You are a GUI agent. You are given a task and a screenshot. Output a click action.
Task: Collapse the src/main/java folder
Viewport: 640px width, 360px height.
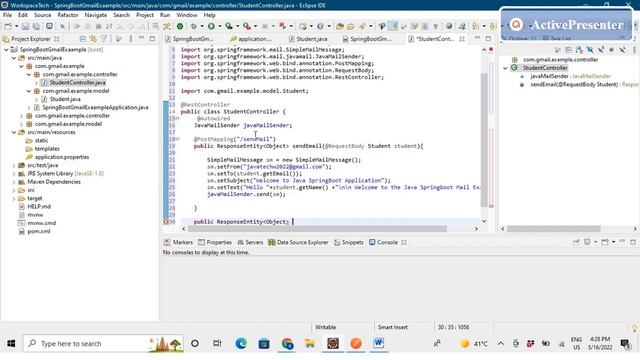pos(13,58)
